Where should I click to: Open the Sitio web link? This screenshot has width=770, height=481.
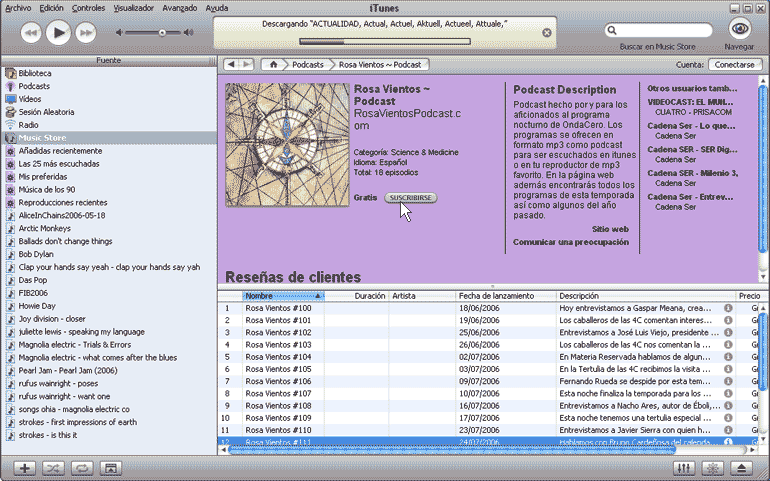click(610, 229)
